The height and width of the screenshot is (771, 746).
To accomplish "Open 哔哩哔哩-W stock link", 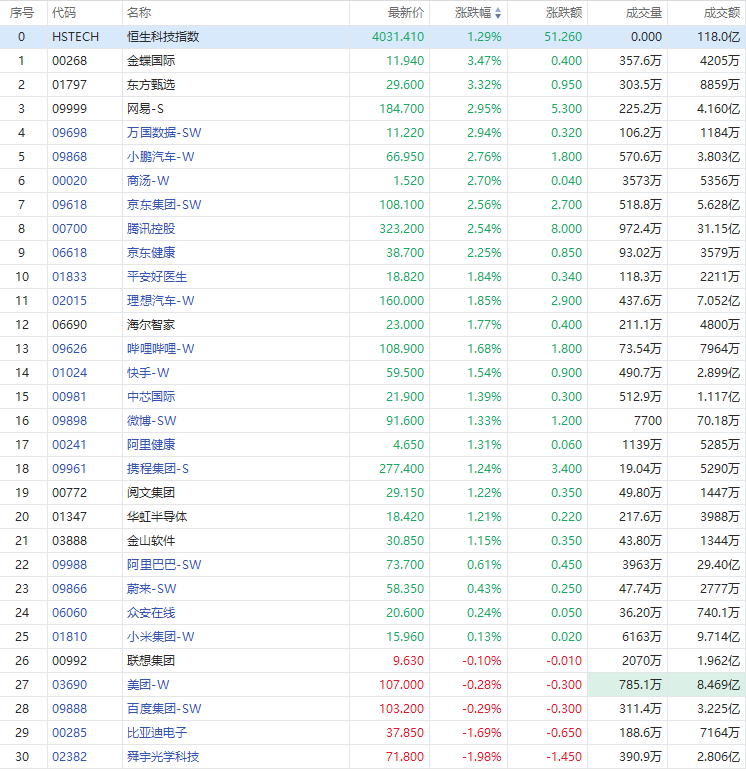I will click(x=160, y=349).
